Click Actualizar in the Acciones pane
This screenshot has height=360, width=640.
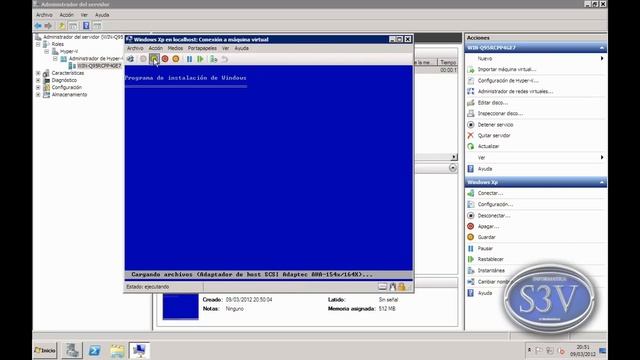(x=489, y=147)
